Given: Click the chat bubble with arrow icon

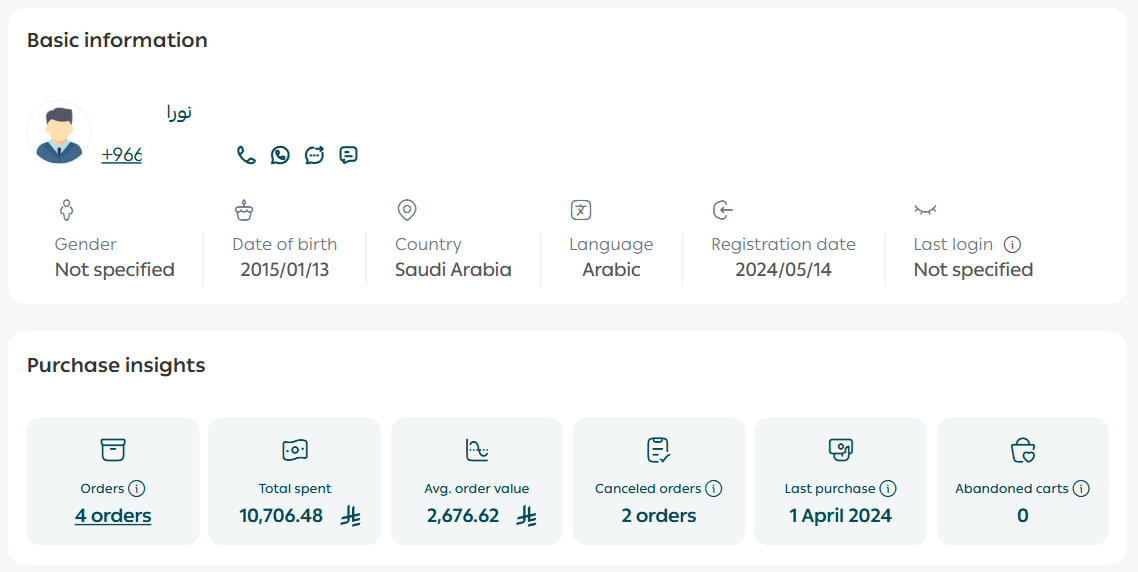Looking at the screenshot, I should coord(314,155).
